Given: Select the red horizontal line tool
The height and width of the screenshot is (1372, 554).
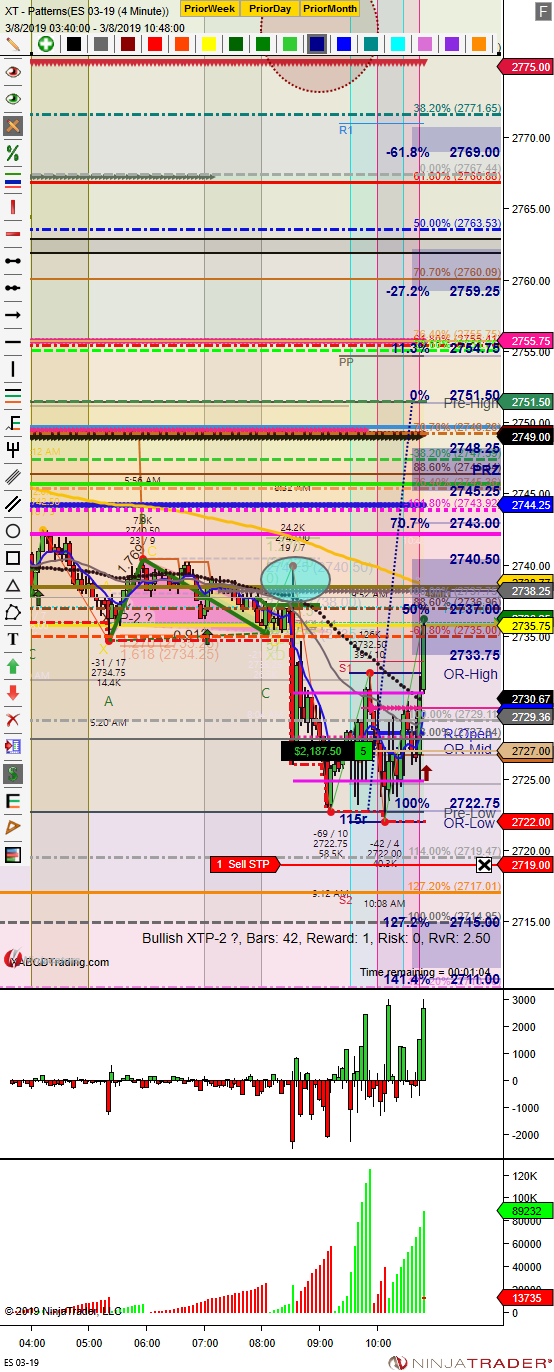Looking at the screenshot, I should coord(13,234).
